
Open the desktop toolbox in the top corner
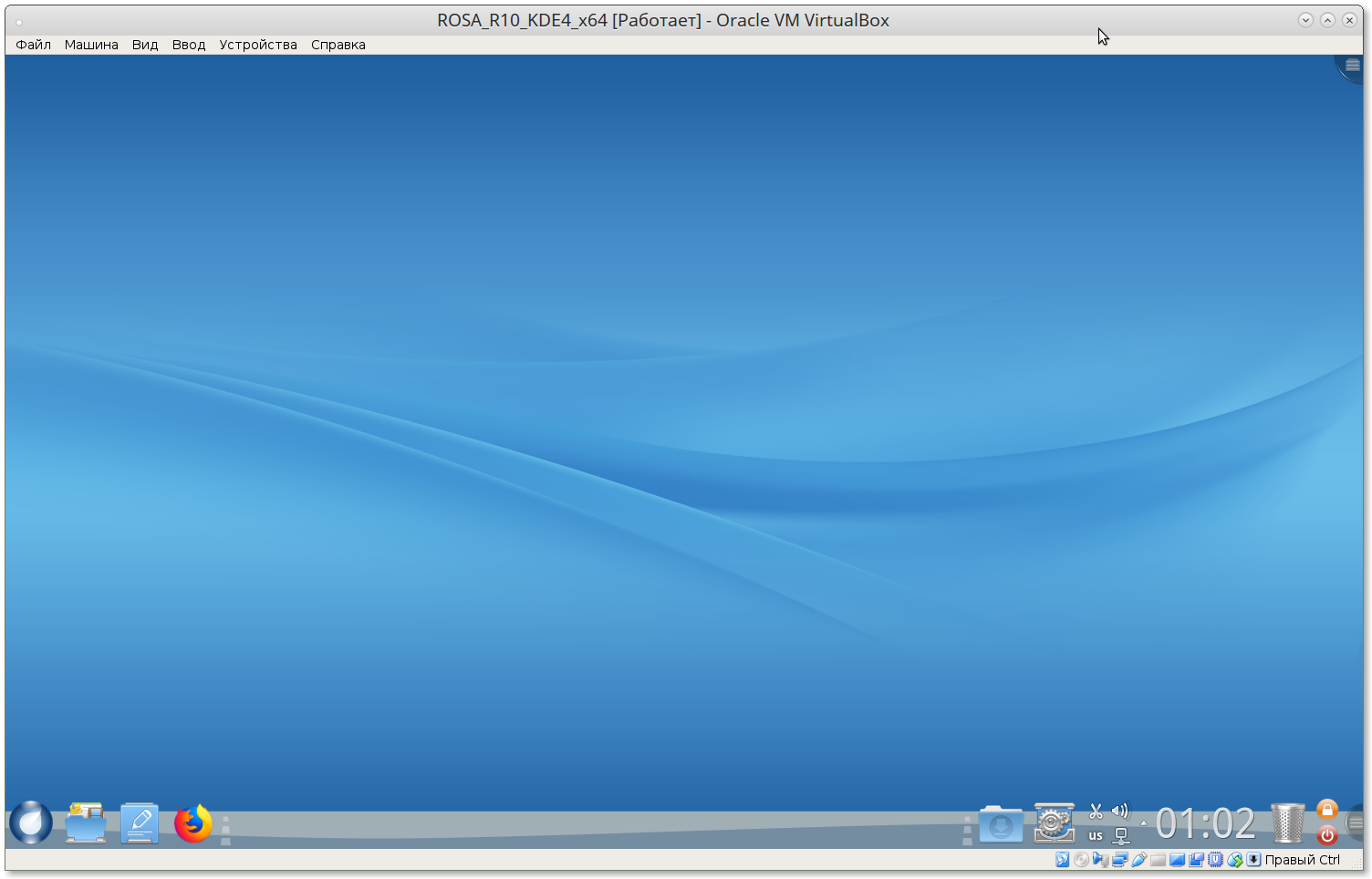1351,67
